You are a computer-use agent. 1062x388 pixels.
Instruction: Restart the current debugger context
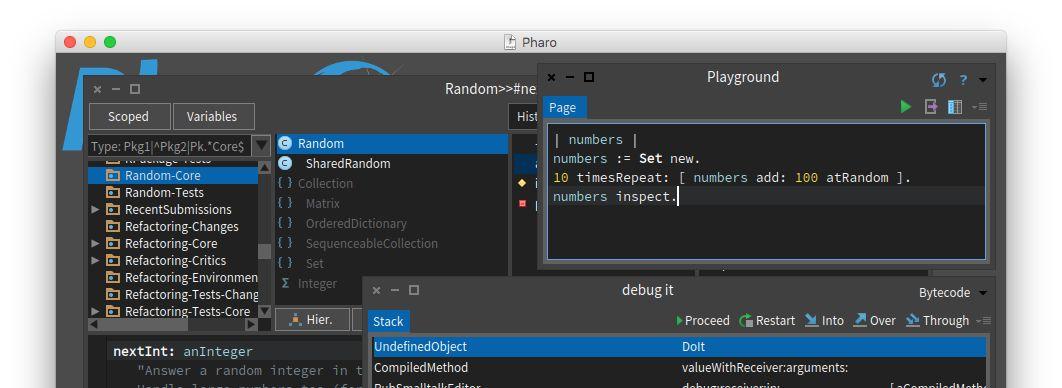(767, 320)
